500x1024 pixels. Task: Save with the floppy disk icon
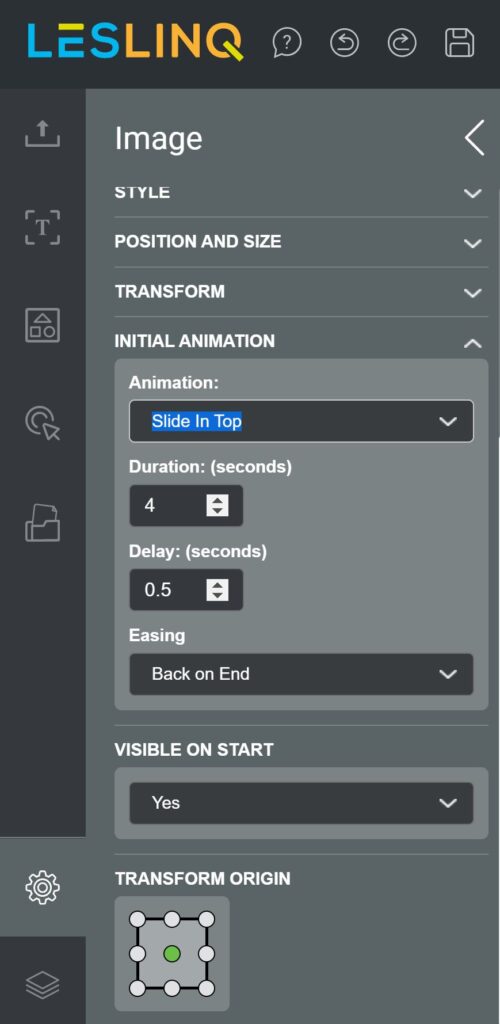click(460, 43)
